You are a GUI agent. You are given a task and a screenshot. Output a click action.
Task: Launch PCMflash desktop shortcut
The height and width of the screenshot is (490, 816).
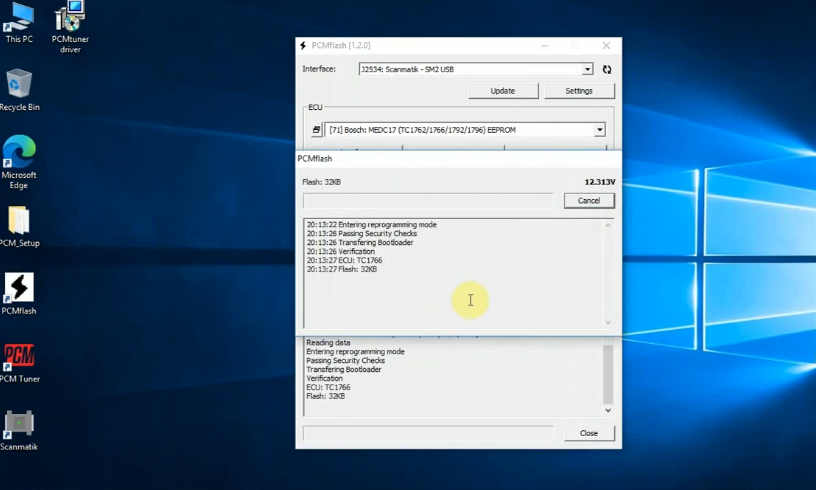[19, 293]
